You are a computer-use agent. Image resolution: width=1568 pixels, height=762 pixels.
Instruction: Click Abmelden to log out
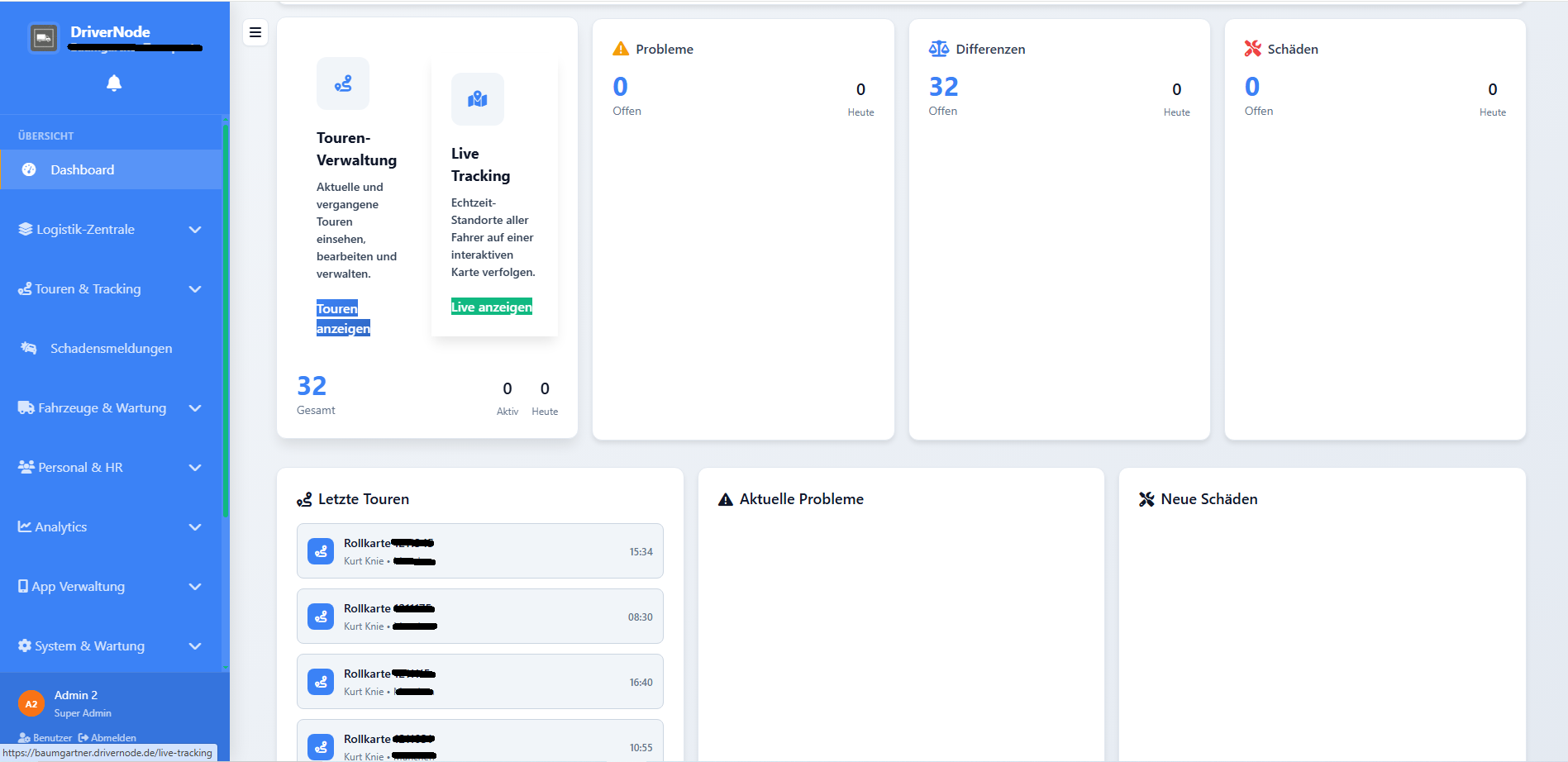107,738
